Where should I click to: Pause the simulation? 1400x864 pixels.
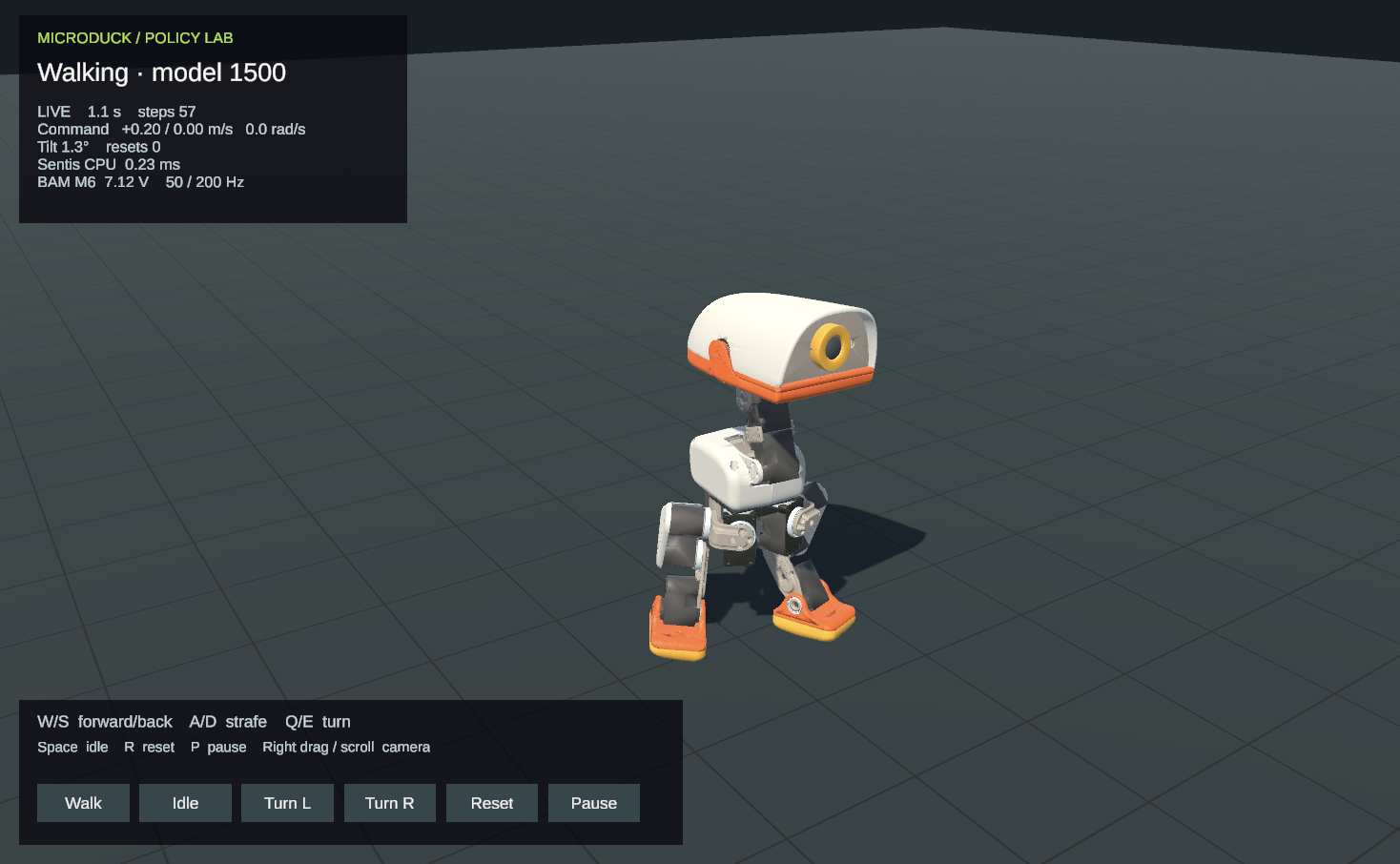point(594,803)
